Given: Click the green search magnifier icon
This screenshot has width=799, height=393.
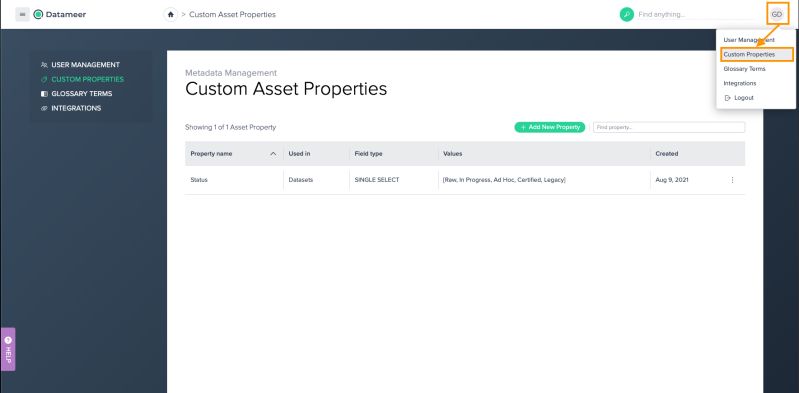Looking at the screenshot, I should (x=626, y=14).
